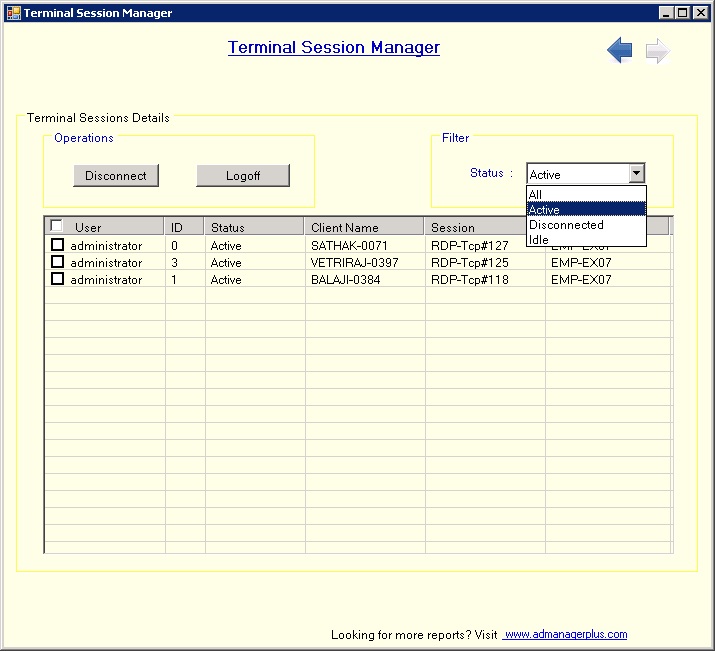This screenshot has width=715, height=651.
Task: Click EMP-EX07 in the RDP-Tcp#125 row
Action: [x=581, y=263]
